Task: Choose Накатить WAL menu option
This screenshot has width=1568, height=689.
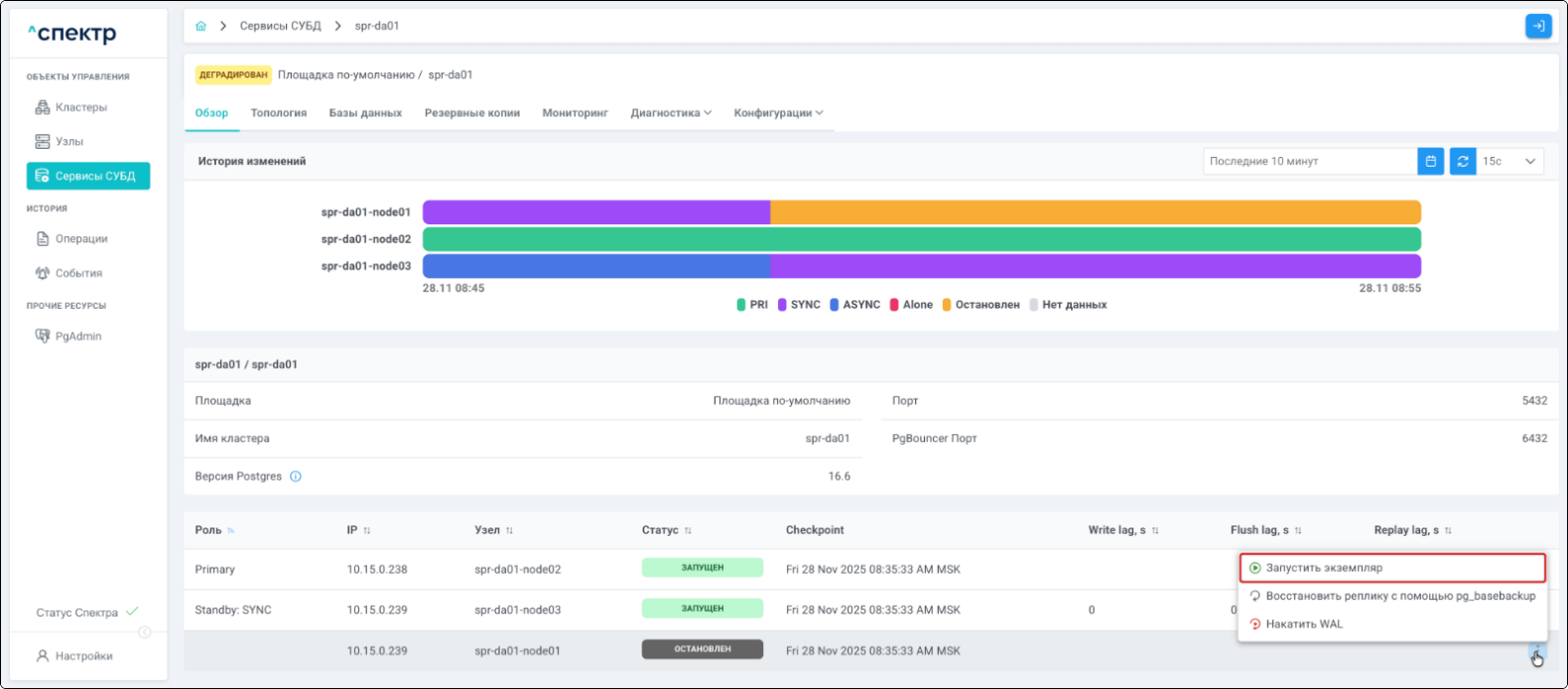Action: [1303, 624]
